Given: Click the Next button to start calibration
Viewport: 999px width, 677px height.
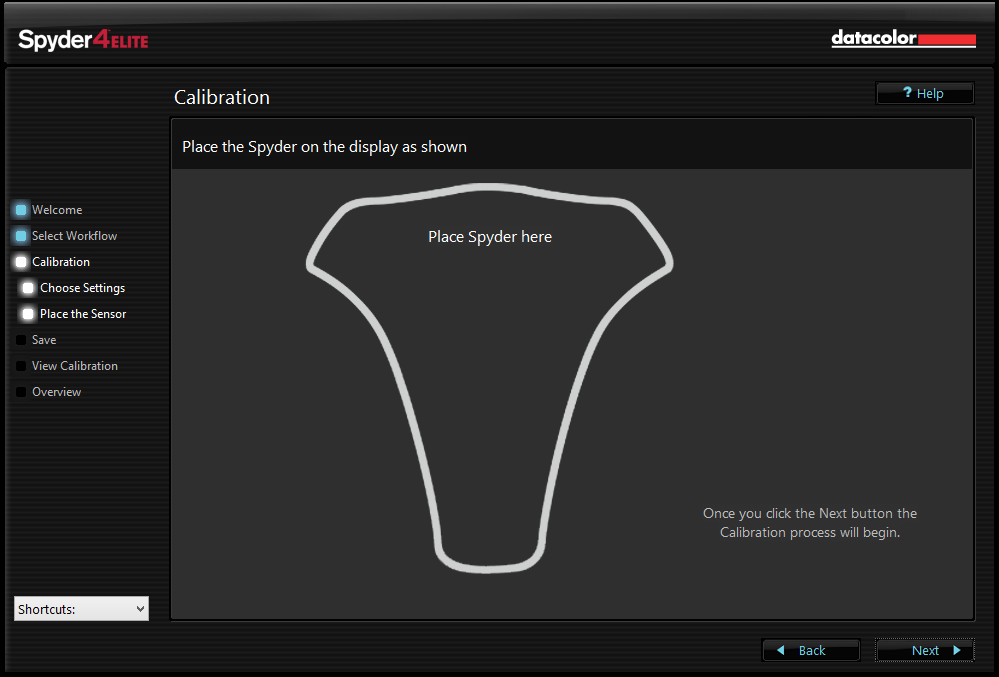Looking at the screenshot, I should point(923,650).
